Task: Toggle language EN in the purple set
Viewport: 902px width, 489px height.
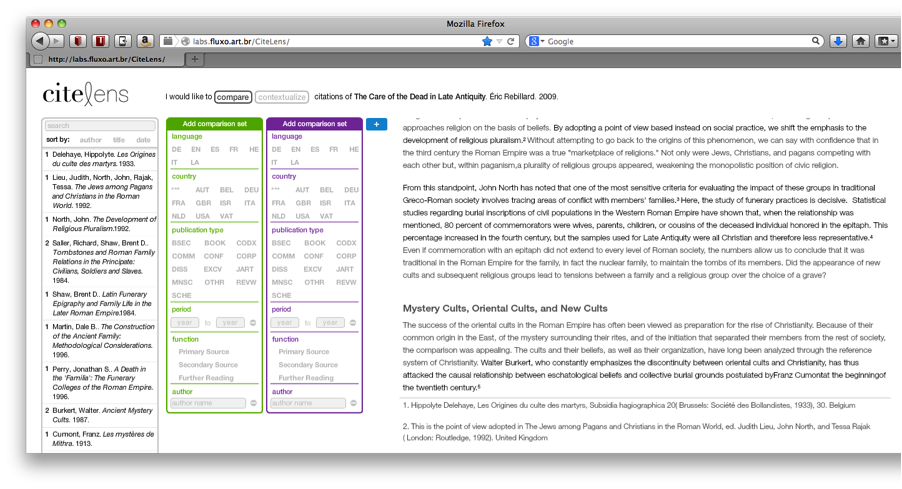Action: (296, 150)
